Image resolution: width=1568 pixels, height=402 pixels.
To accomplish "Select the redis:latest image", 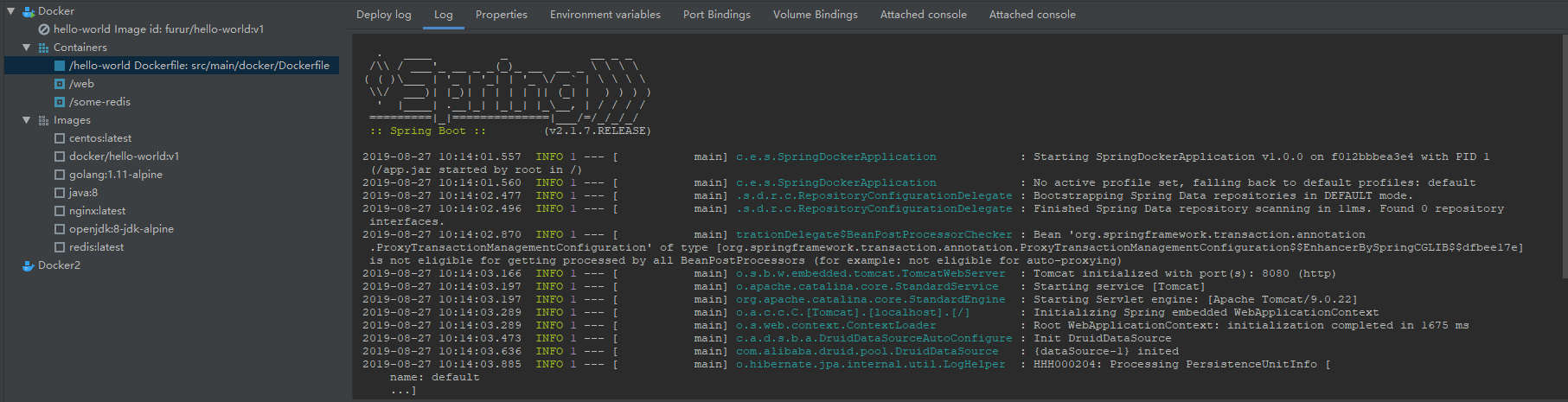I will coord(97,247).
